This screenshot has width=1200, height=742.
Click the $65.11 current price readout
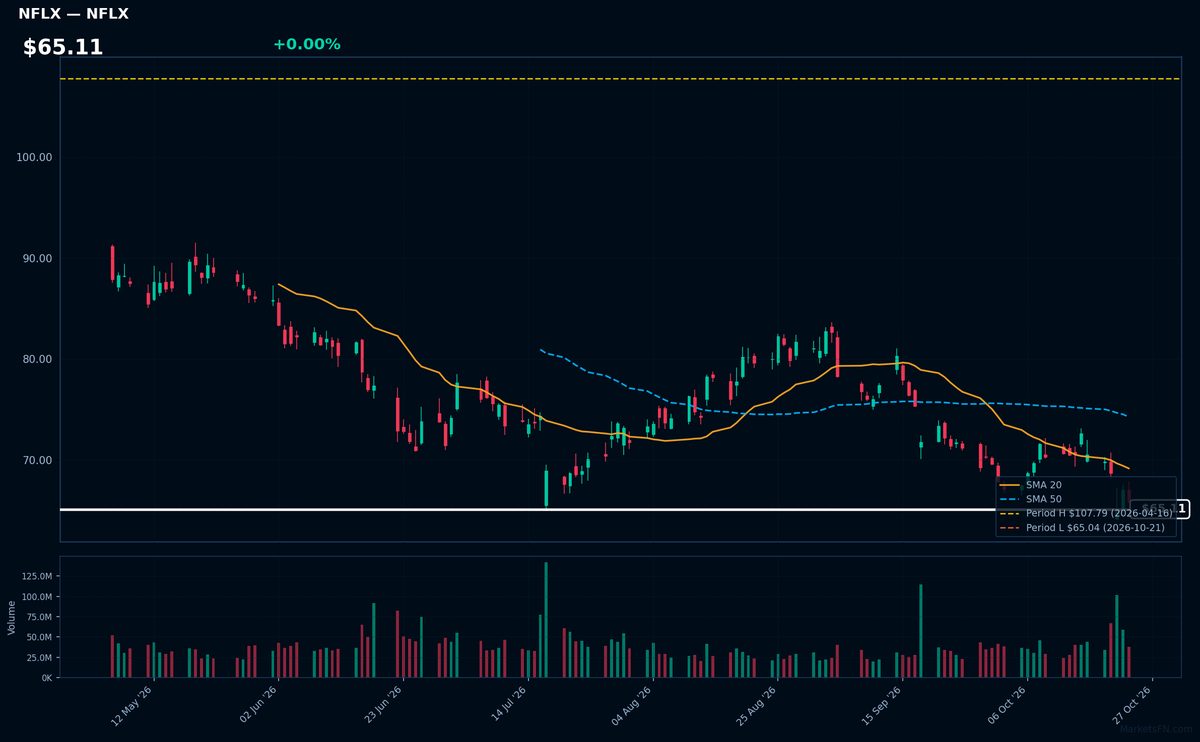tap(63, 47)
